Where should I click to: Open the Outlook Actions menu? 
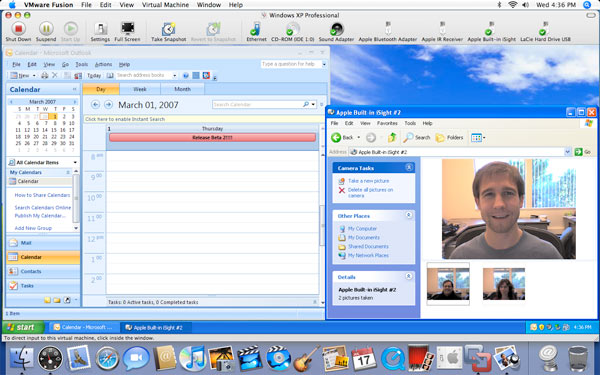[103, 64]
